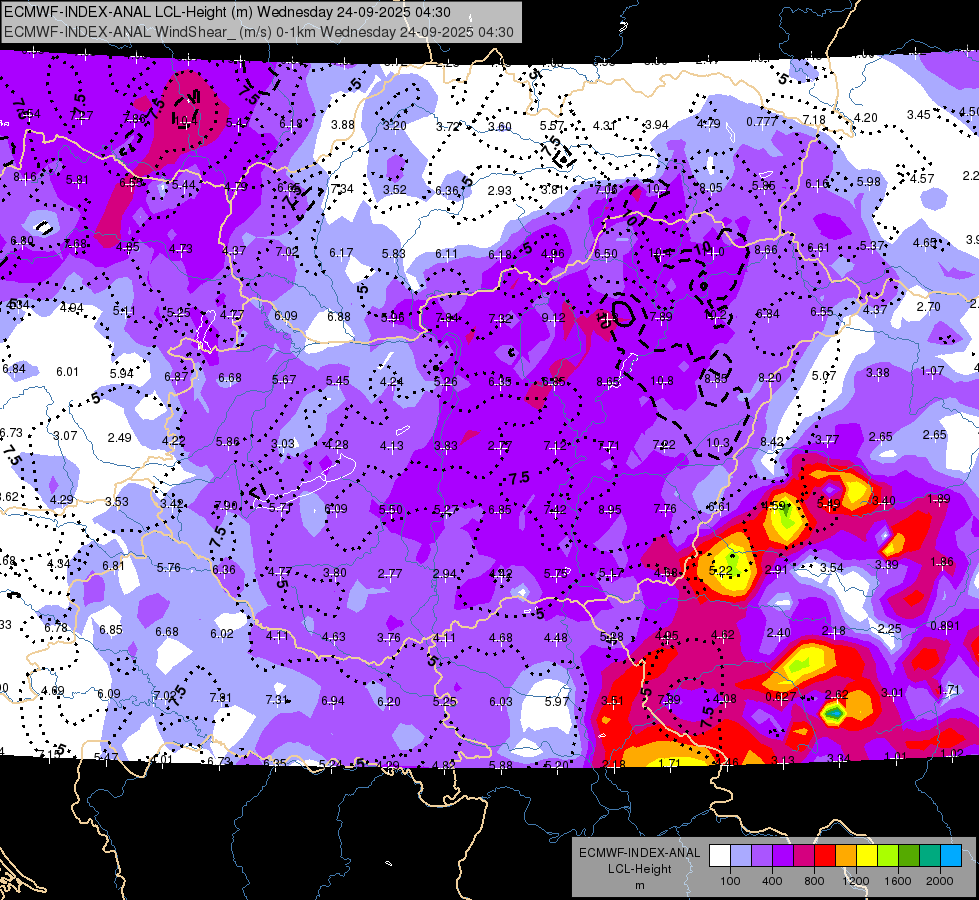Click the legend caption ECMWF-INDEX-ANAL
The height and width of the screenshot is (900, 979).
coord(639,853)
